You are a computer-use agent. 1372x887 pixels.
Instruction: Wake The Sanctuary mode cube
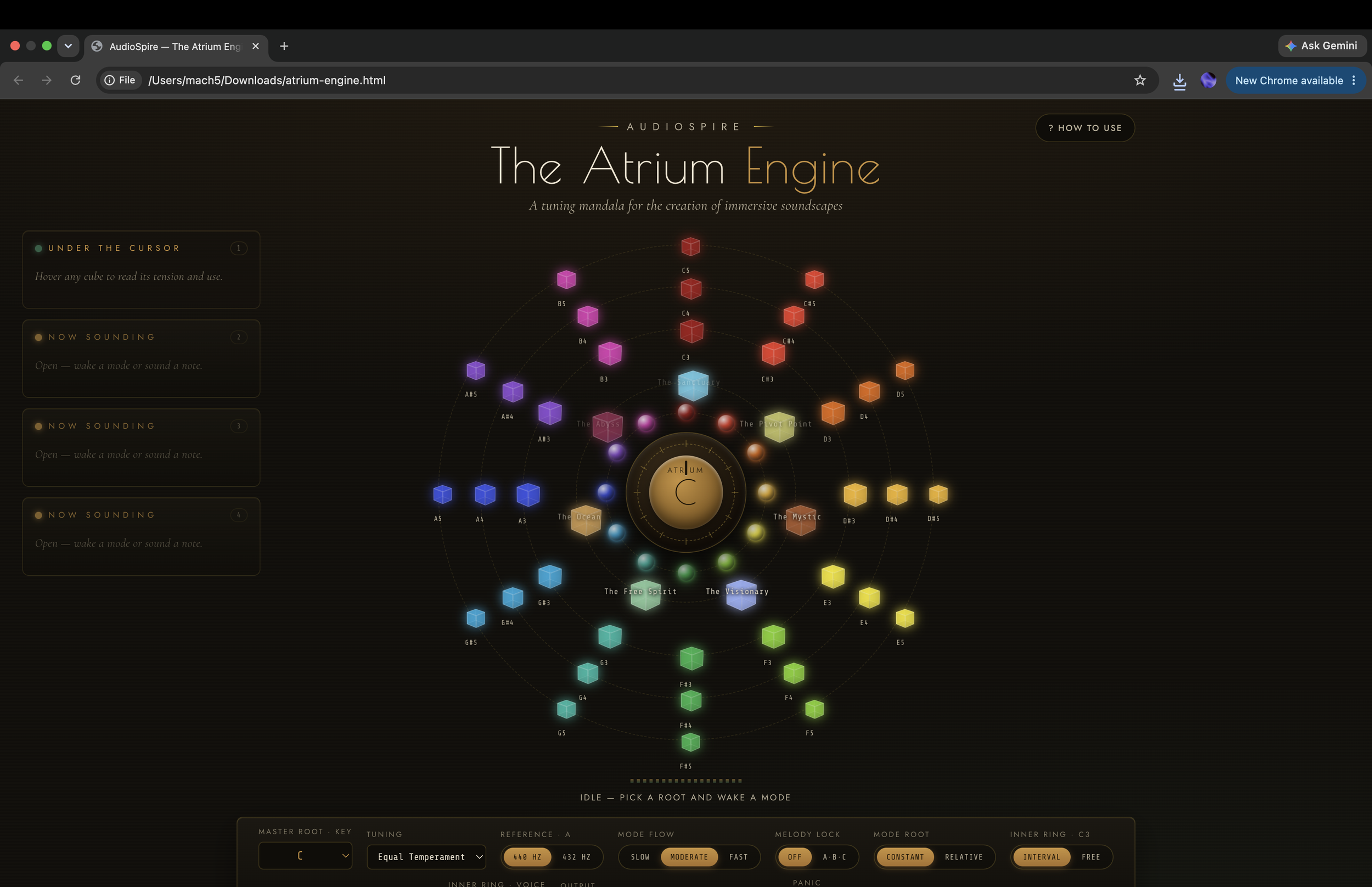tap(693, 385)
